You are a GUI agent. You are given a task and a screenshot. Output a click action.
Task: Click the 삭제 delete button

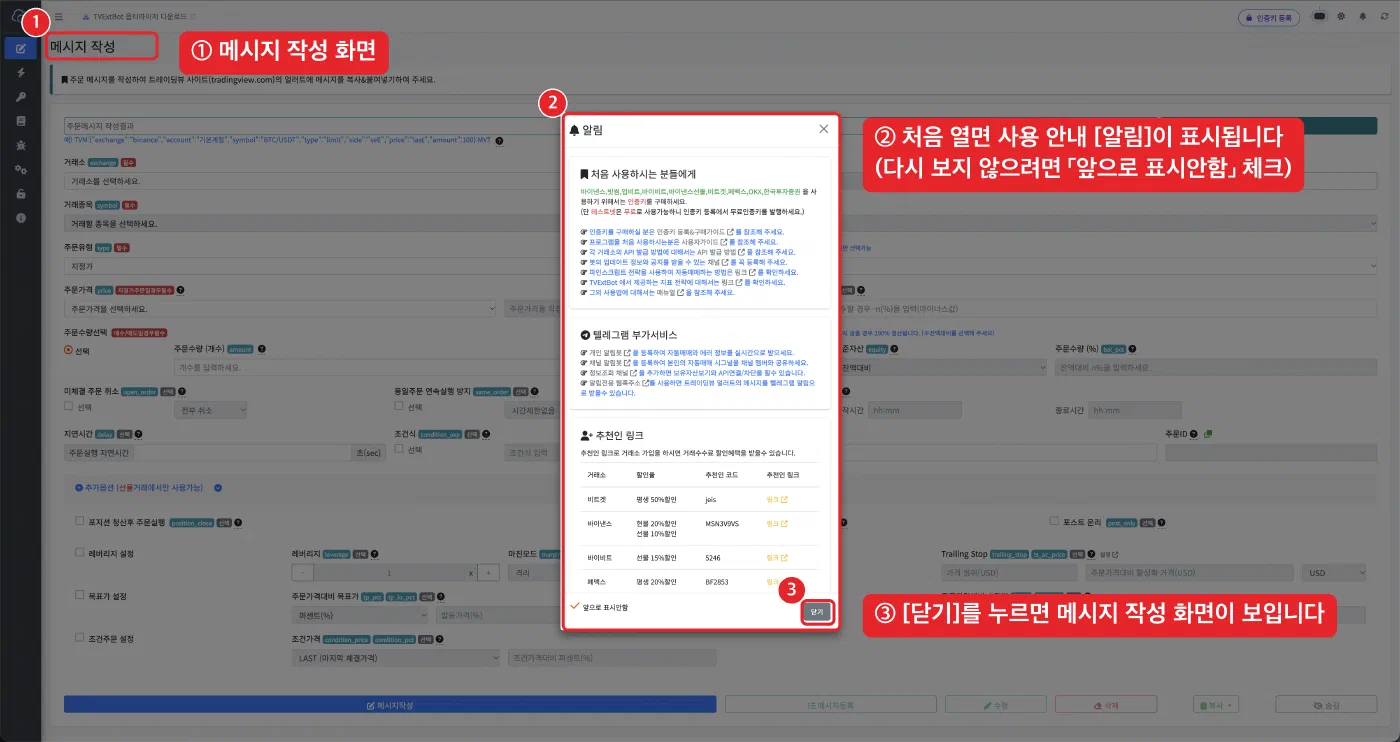[1105, 705]
